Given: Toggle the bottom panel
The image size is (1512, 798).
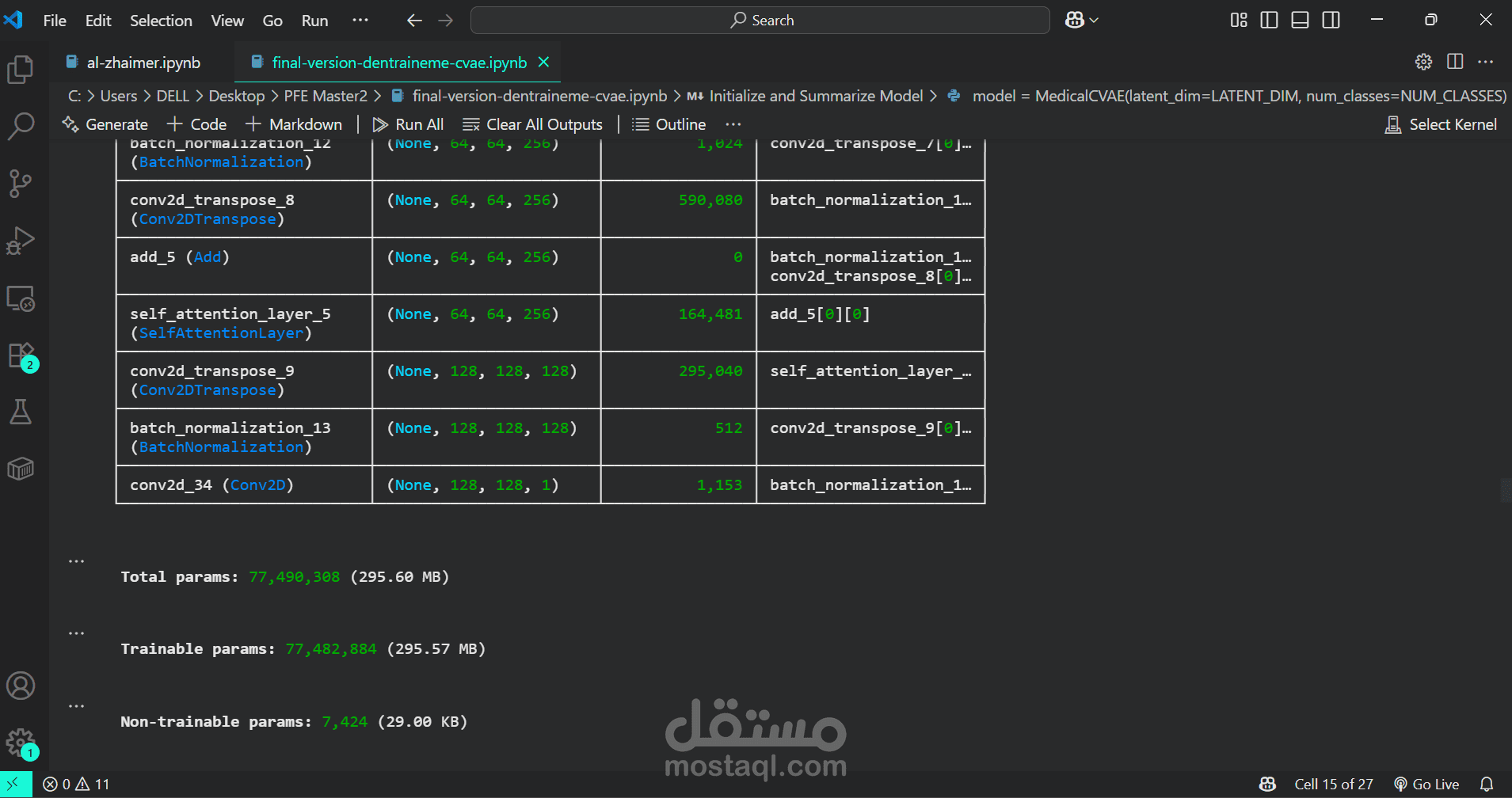Looking at the screenshot, I should click(1300, 20).
